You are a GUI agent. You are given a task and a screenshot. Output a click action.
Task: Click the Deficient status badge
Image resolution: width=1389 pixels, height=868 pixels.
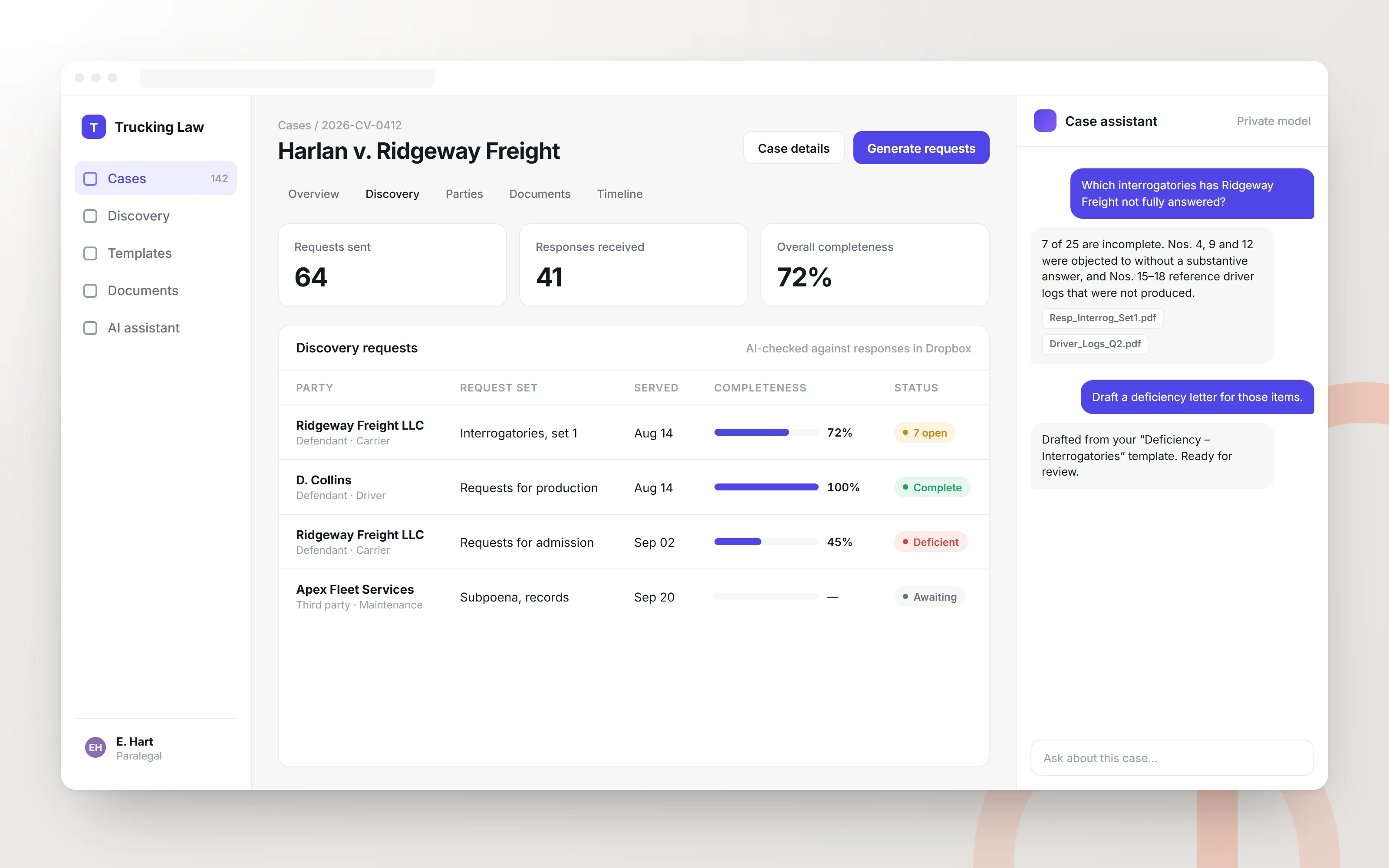(930, 542)
